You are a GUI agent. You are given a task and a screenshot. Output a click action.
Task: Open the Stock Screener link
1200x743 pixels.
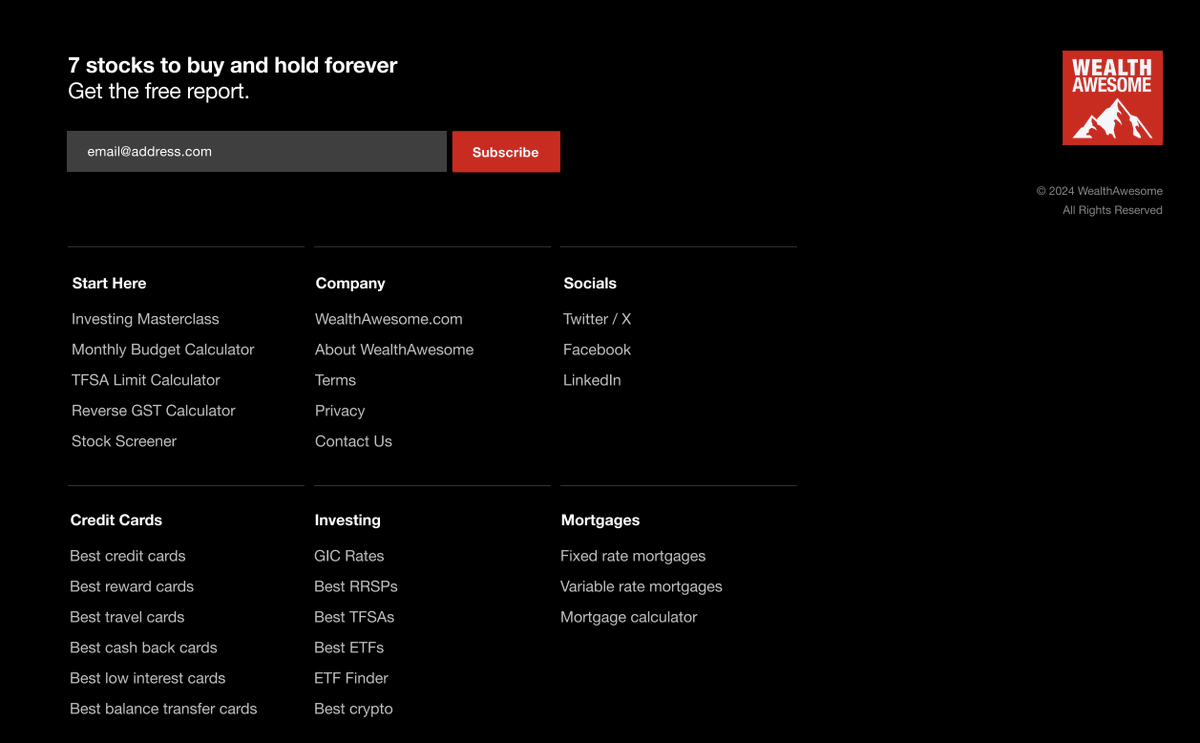click(124, 441)
